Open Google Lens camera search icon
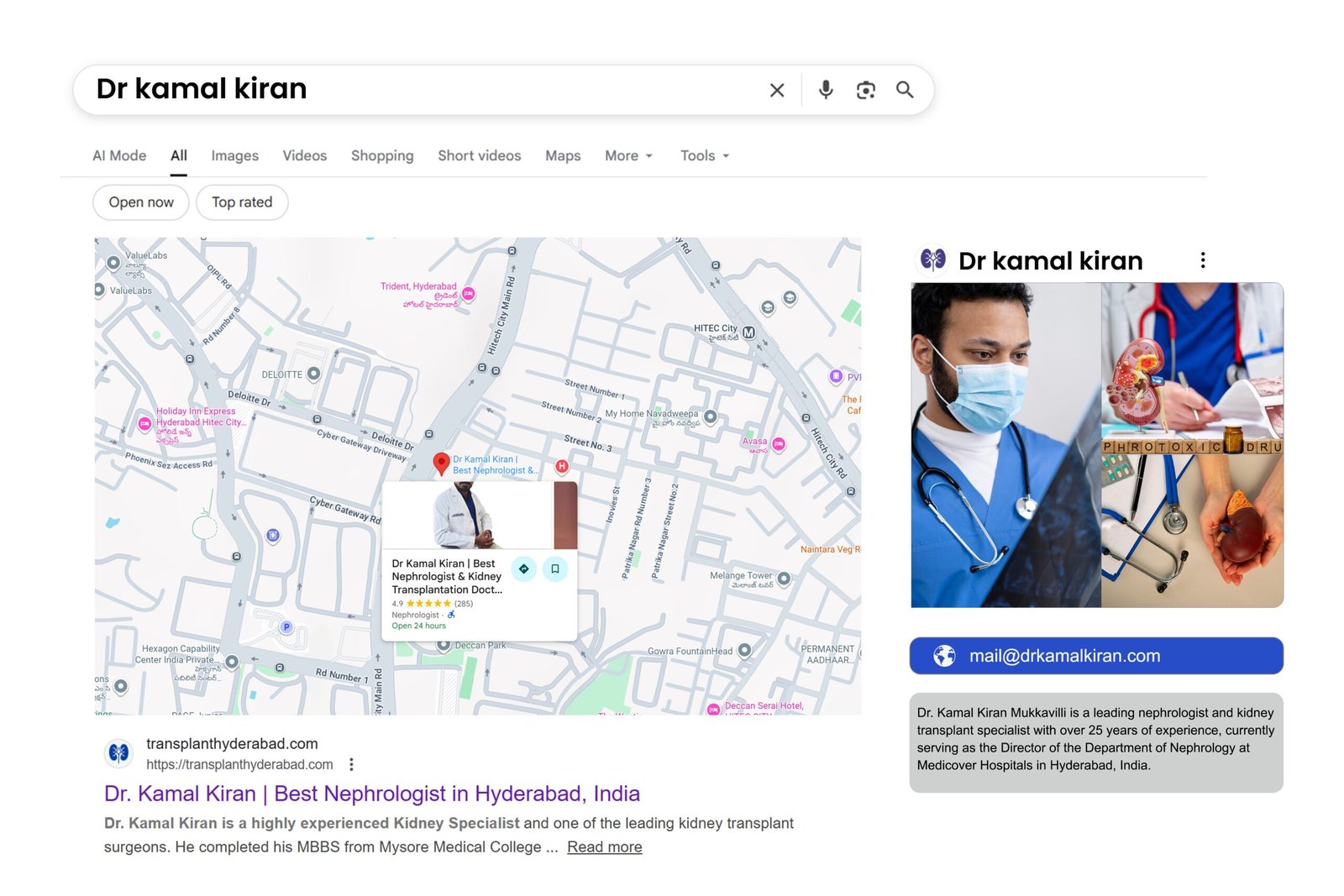The height and width of the screenshot is (896, 1344). click(865, 90)
